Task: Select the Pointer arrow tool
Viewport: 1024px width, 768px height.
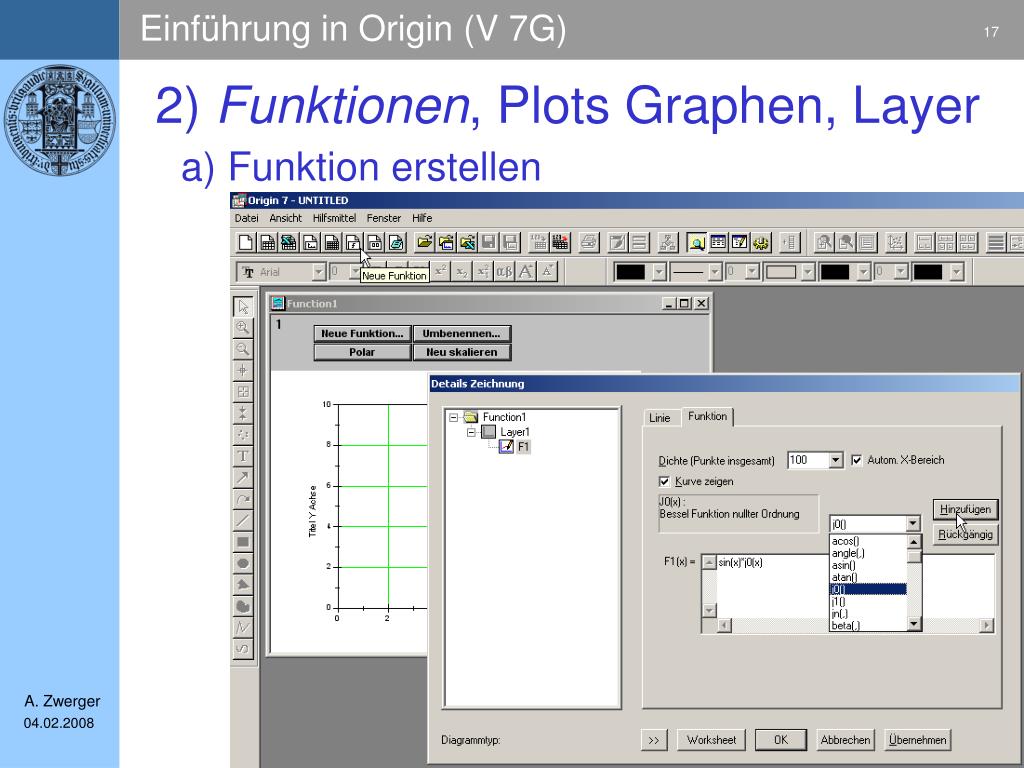Action: coord(243,306)
